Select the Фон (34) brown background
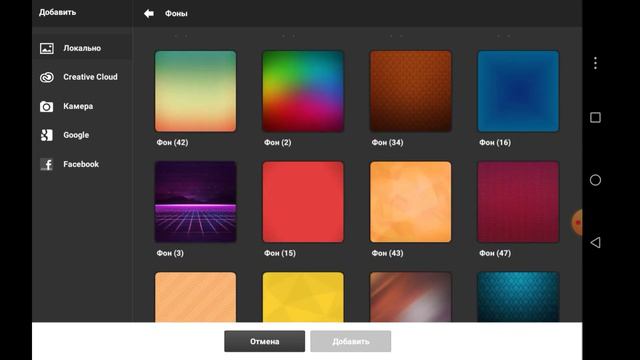This screenshot has height=360, width=640. 411,91
